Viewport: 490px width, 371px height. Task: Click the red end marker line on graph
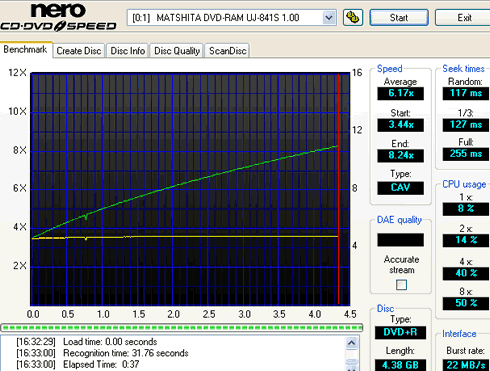point(338,189)
